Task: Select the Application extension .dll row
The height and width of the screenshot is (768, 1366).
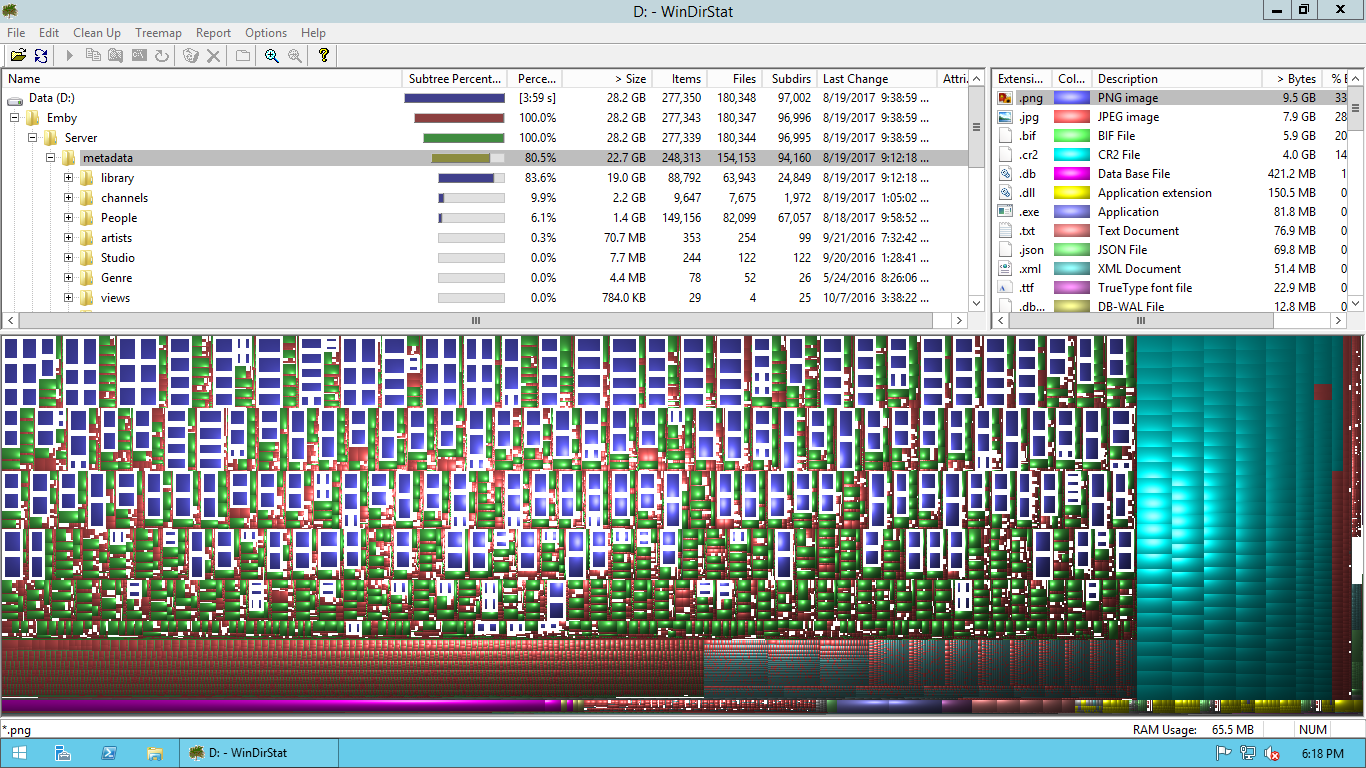Action: 1171,193
